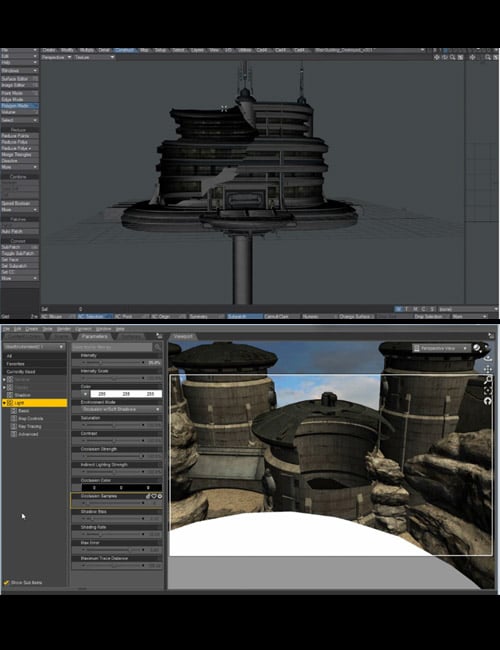Select the pan crosshair tool in DAZ viewport
This screenshot has width=500, height=650.
[x=488, y=369]
